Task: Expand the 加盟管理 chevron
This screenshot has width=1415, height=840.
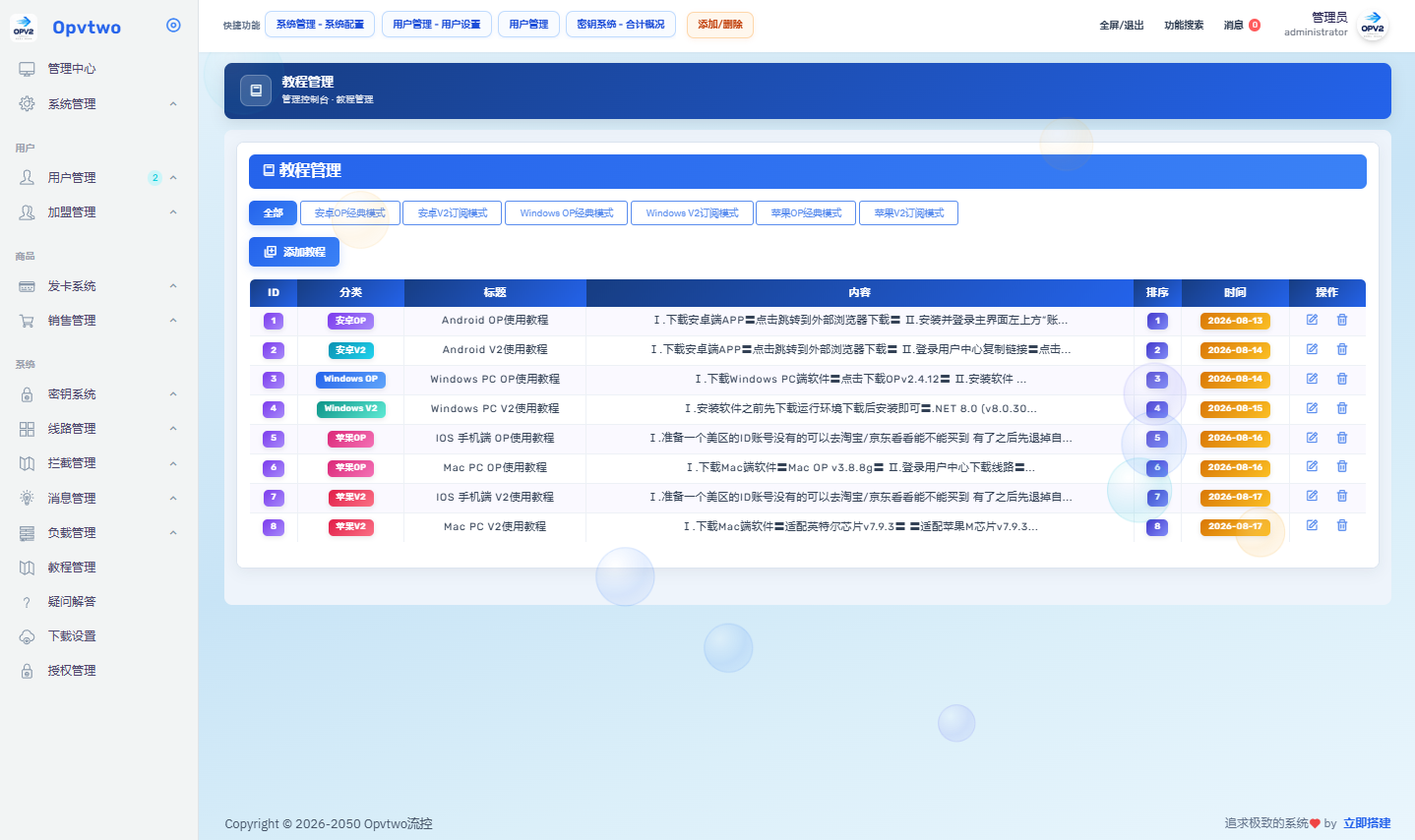Action: click(x=173, y=212)
